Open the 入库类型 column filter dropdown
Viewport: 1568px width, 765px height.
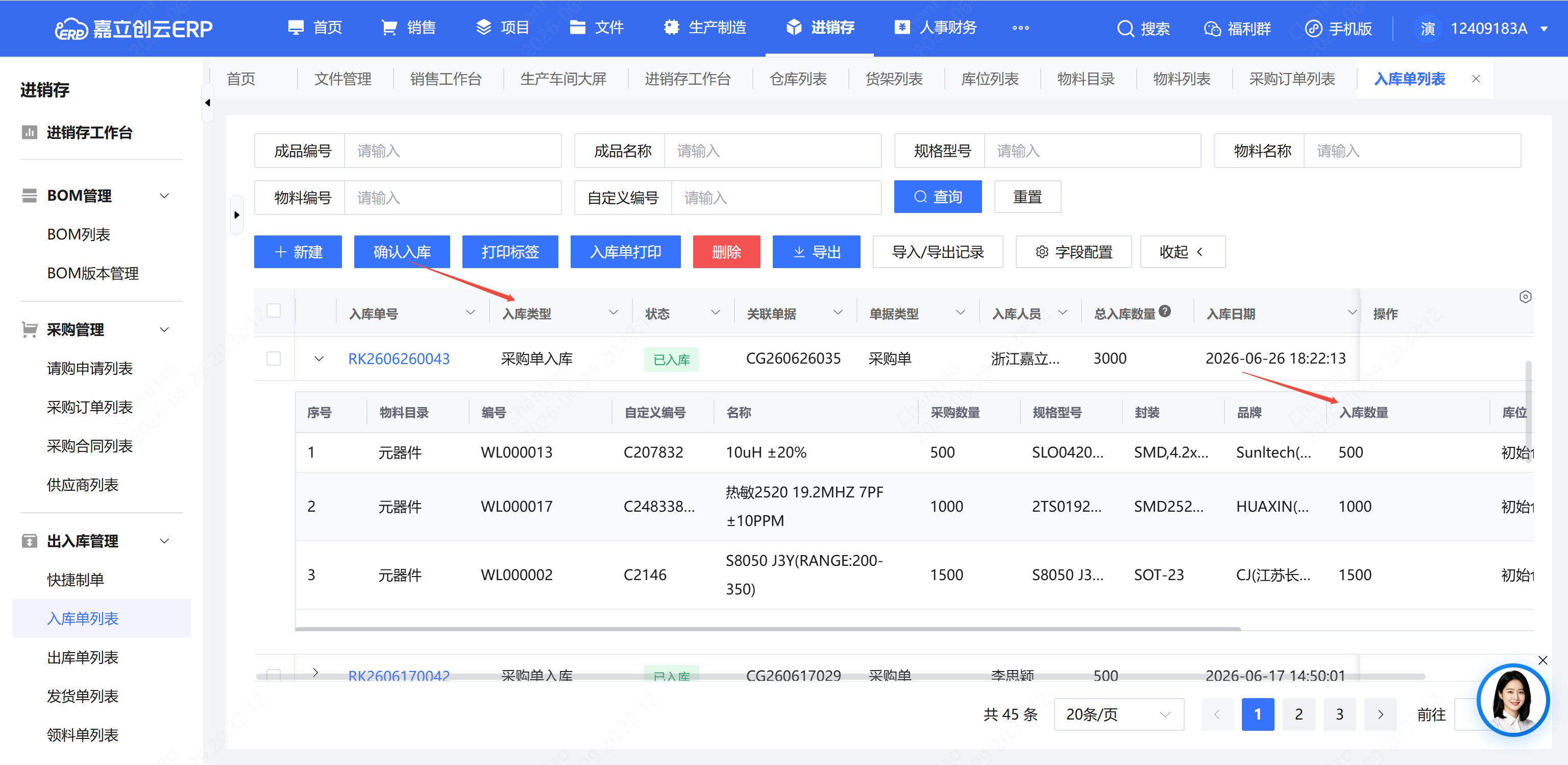point(613,313)
